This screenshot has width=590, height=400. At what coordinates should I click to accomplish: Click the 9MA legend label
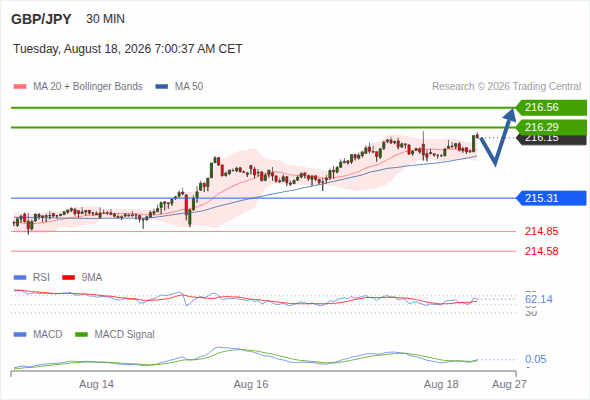point(92,277)
